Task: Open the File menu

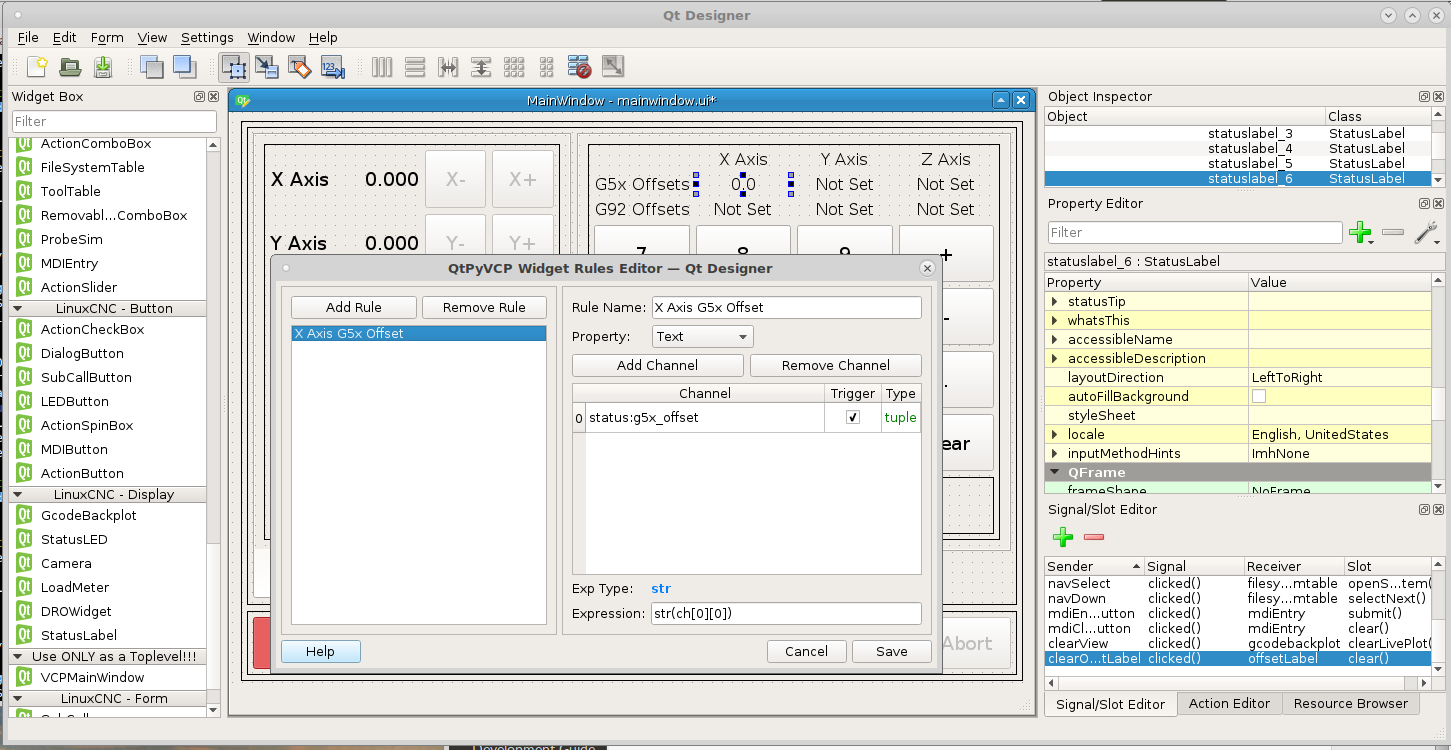Action: pyautogui.click(x=28, y=38)
